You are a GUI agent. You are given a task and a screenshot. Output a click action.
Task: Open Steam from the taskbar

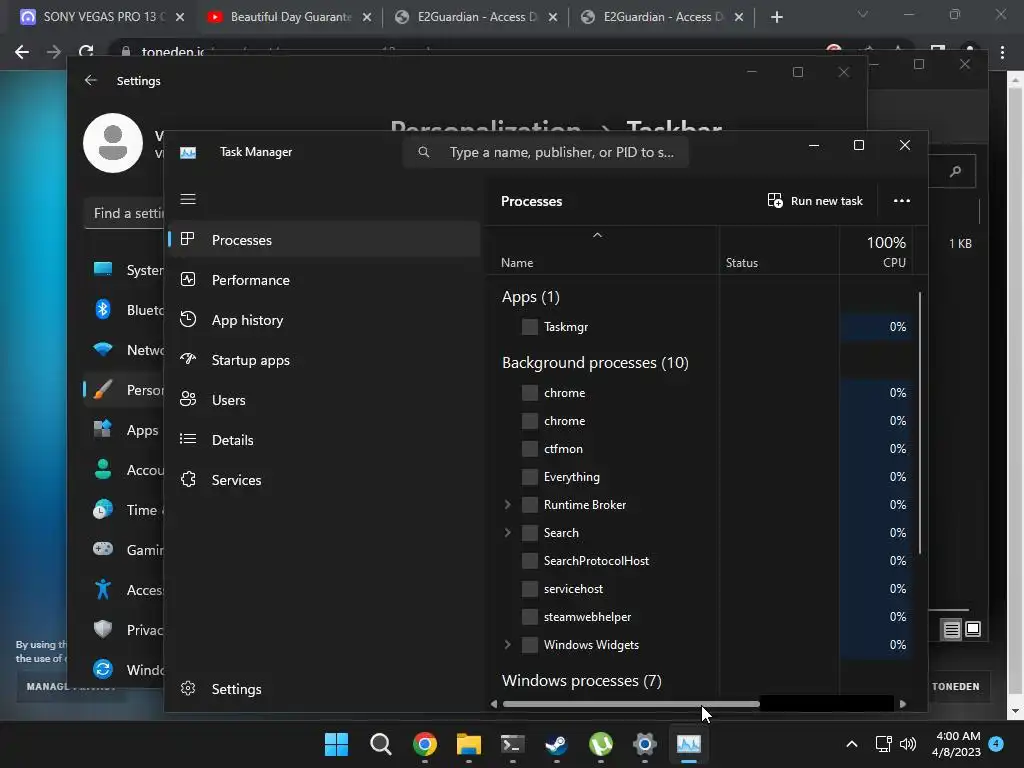coord(556,744)
